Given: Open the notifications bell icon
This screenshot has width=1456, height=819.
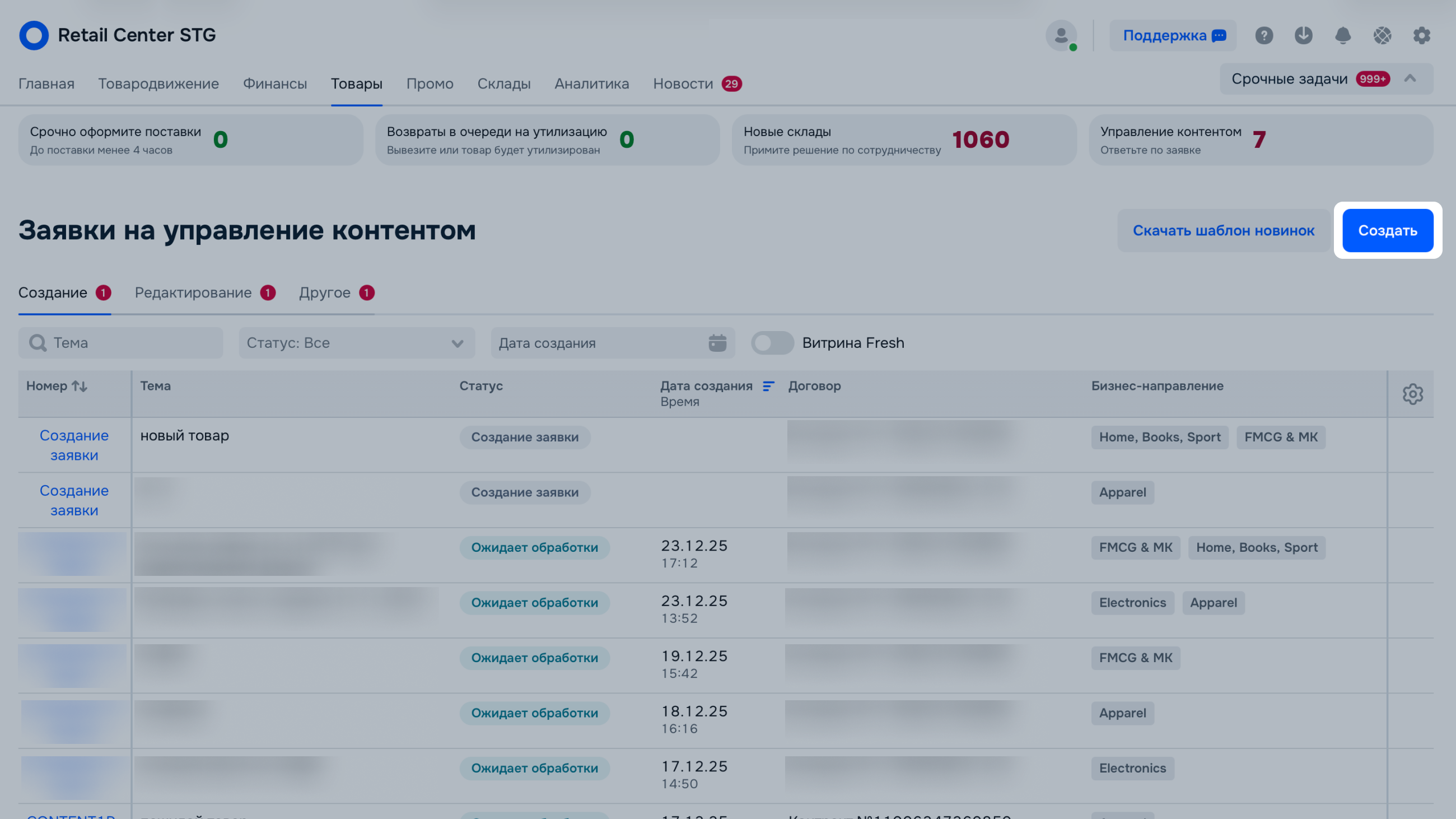Looking at the screenshot, I should (x=1343, y=36).
